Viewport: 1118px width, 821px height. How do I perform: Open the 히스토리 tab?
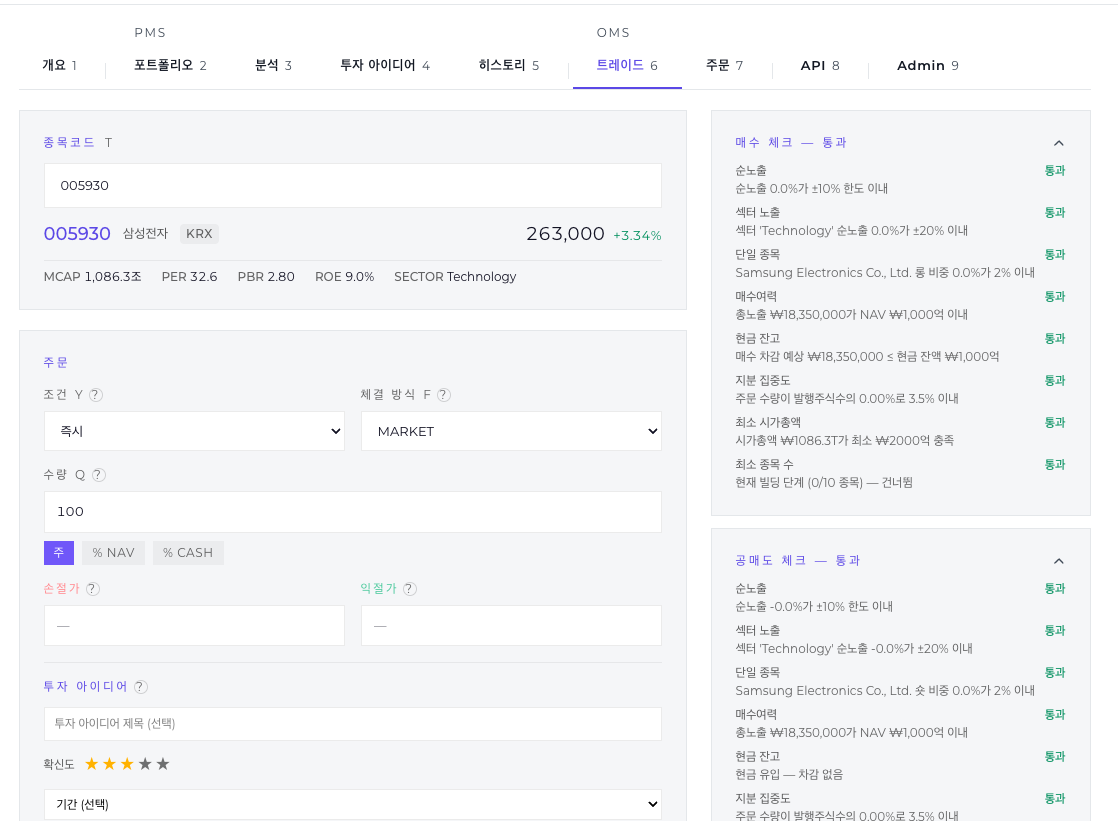(x=508, y=66)
